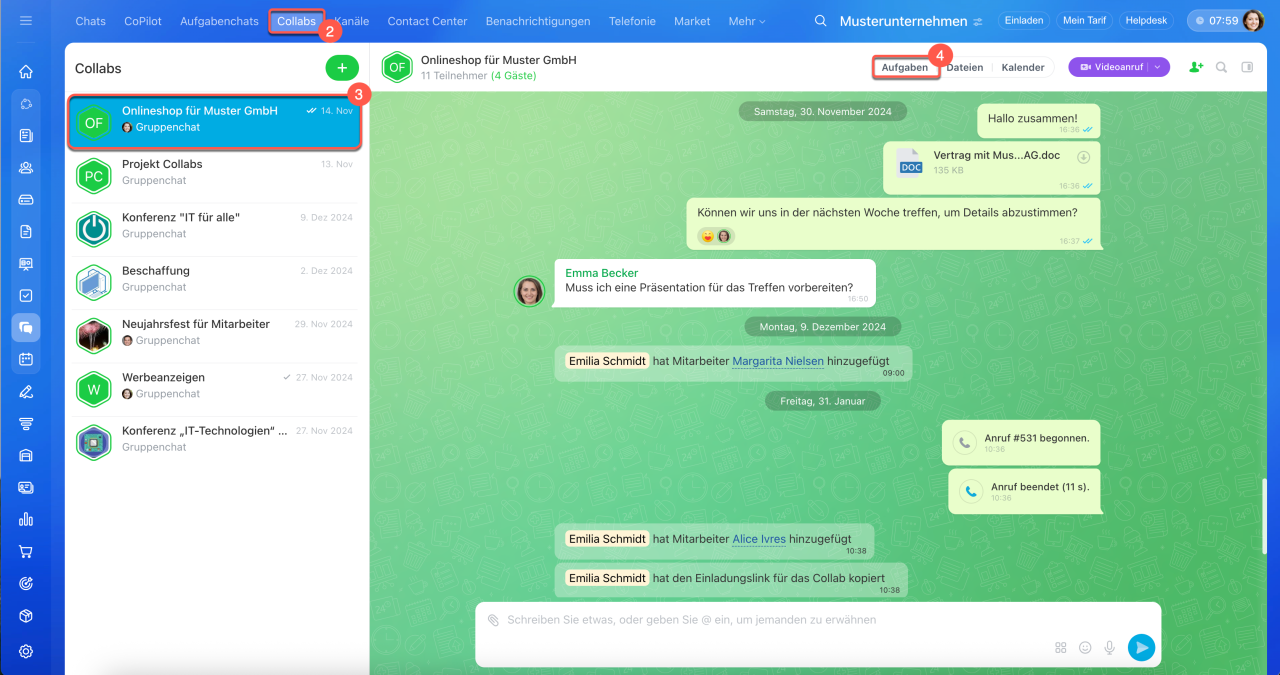1280x675 pixels.
Task: Click the 11 Teilnehmer participants text
Action: (x=454, y=76)
